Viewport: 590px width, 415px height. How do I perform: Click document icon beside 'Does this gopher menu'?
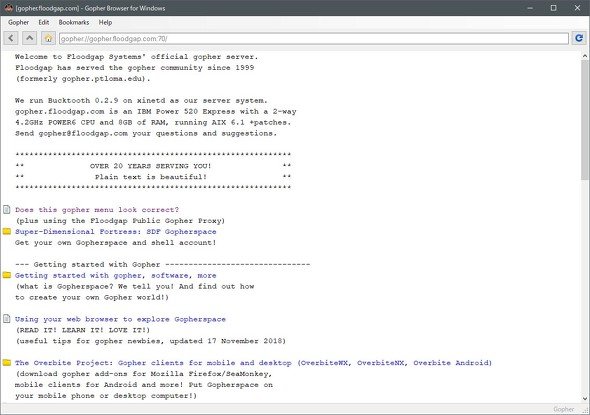coord(7,210)
